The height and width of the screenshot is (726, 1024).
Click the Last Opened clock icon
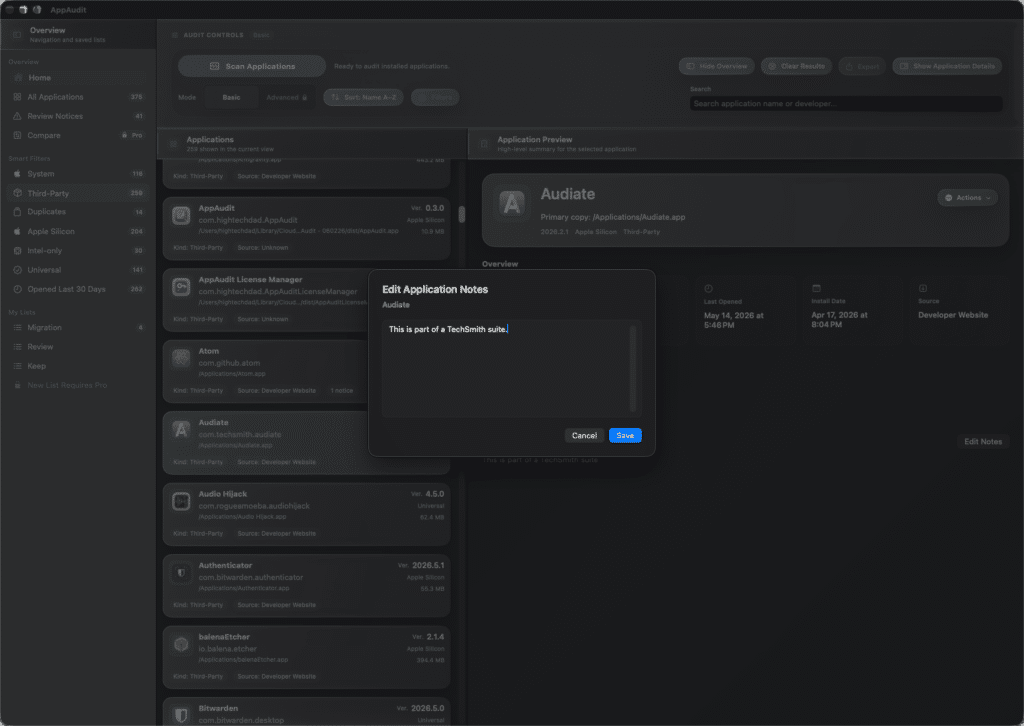[x=709, y=289]
